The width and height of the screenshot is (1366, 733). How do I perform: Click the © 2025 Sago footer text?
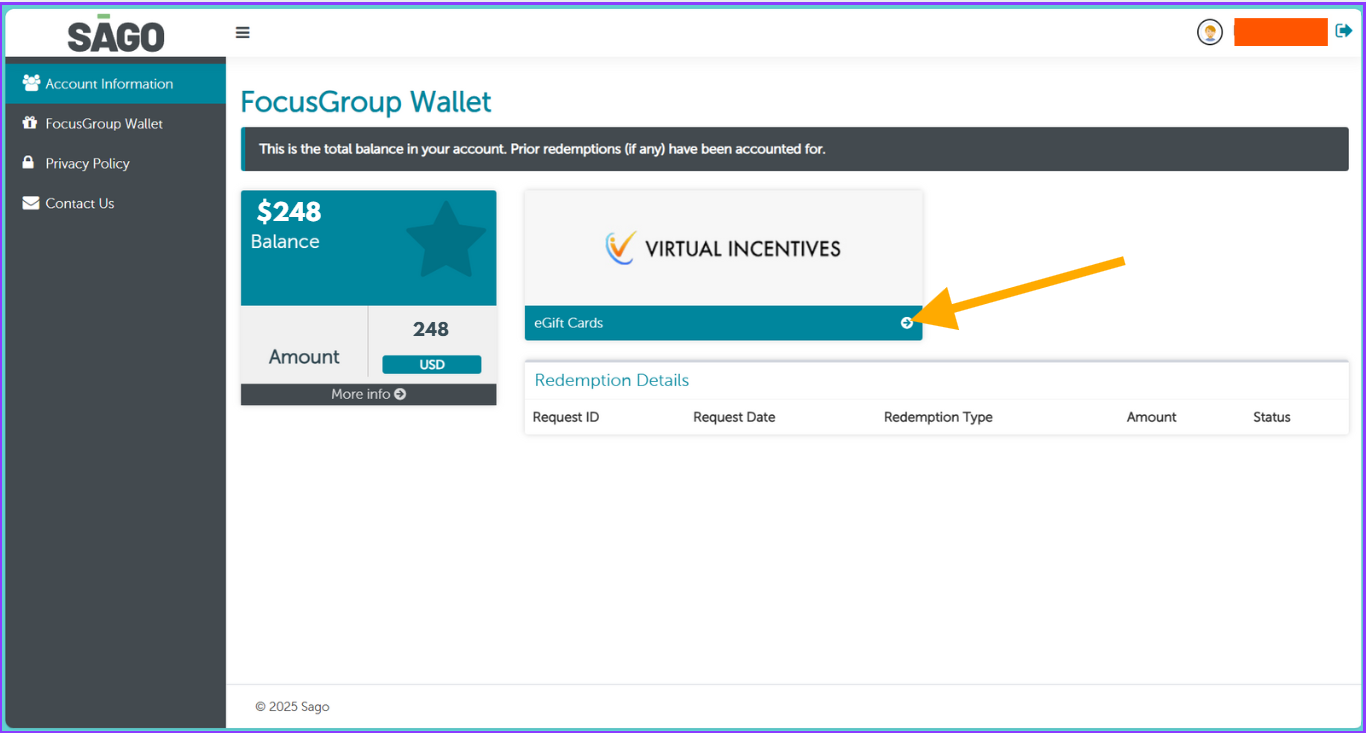coord(292,707)
